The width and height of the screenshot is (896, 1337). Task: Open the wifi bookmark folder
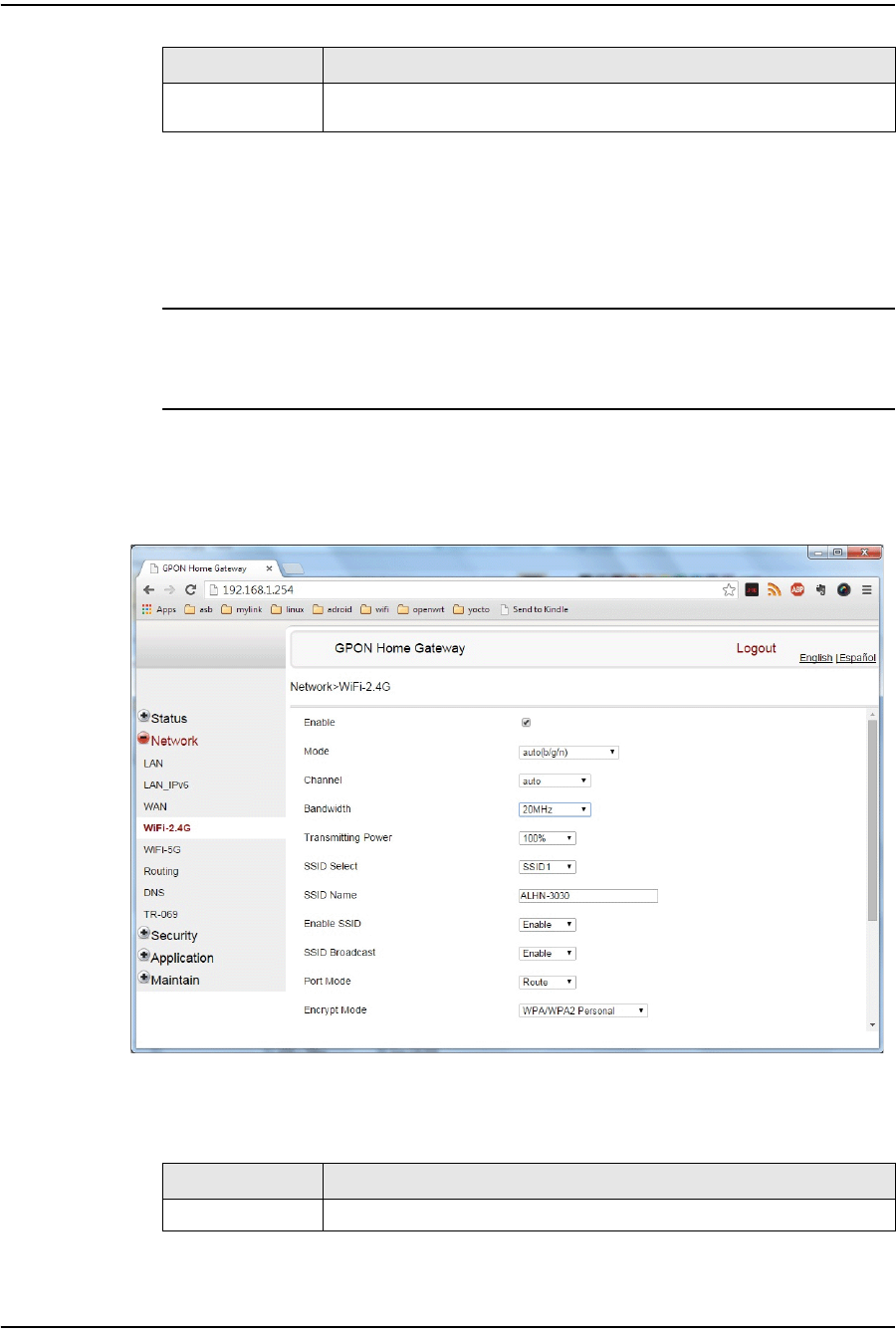point(375,609)
